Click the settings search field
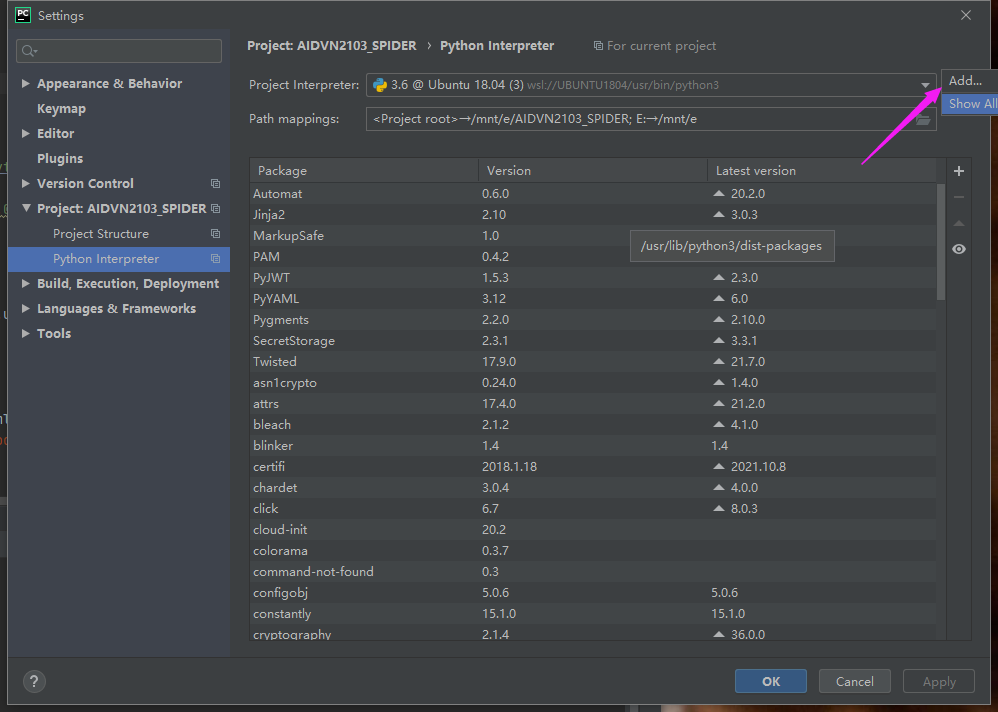The image size is (998, 712). click(x=118, y=50)
